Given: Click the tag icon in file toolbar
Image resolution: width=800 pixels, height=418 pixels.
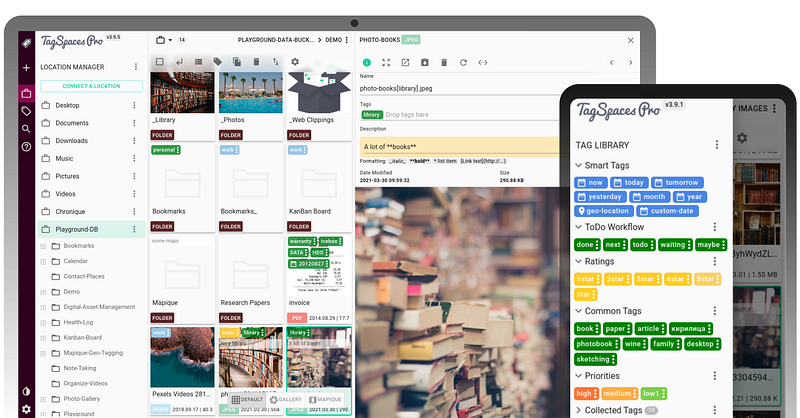Looking at the screenshot, I should (217, 62).
